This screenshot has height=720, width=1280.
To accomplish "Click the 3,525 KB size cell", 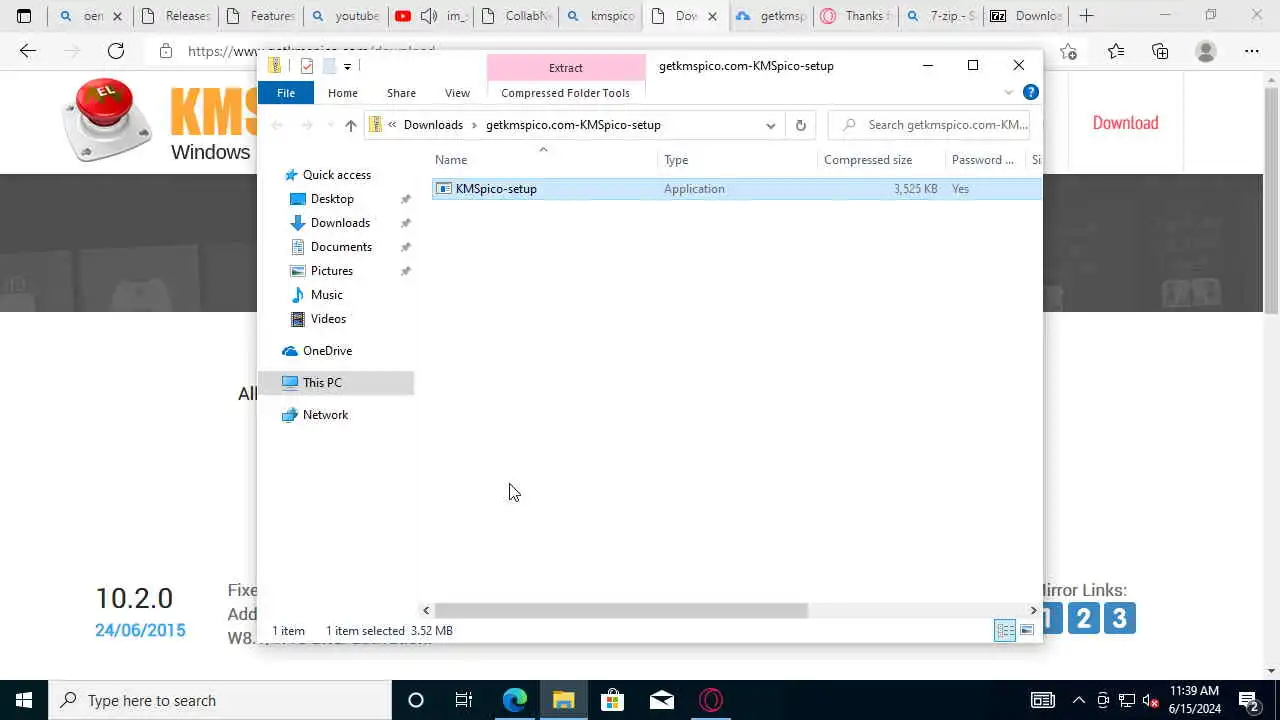I will click(x=916, y=189).
